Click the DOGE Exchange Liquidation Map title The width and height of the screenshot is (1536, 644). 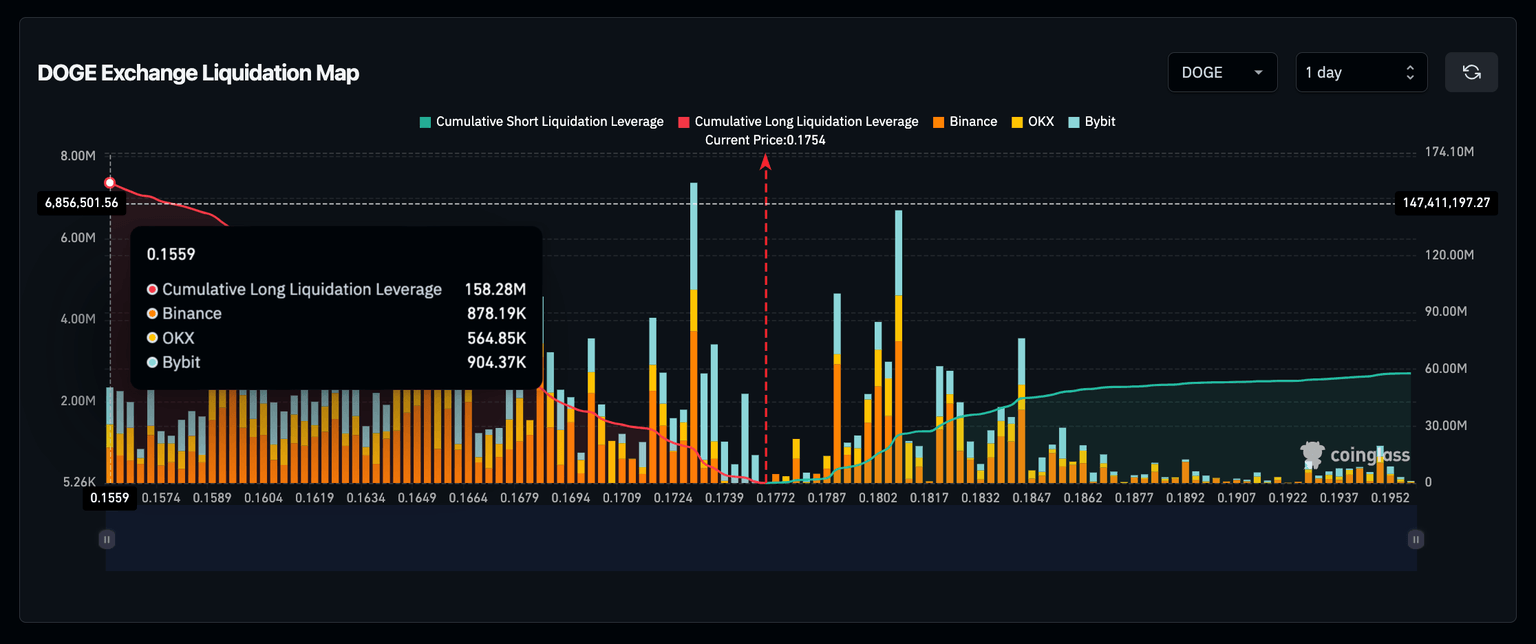click(198, 73)
